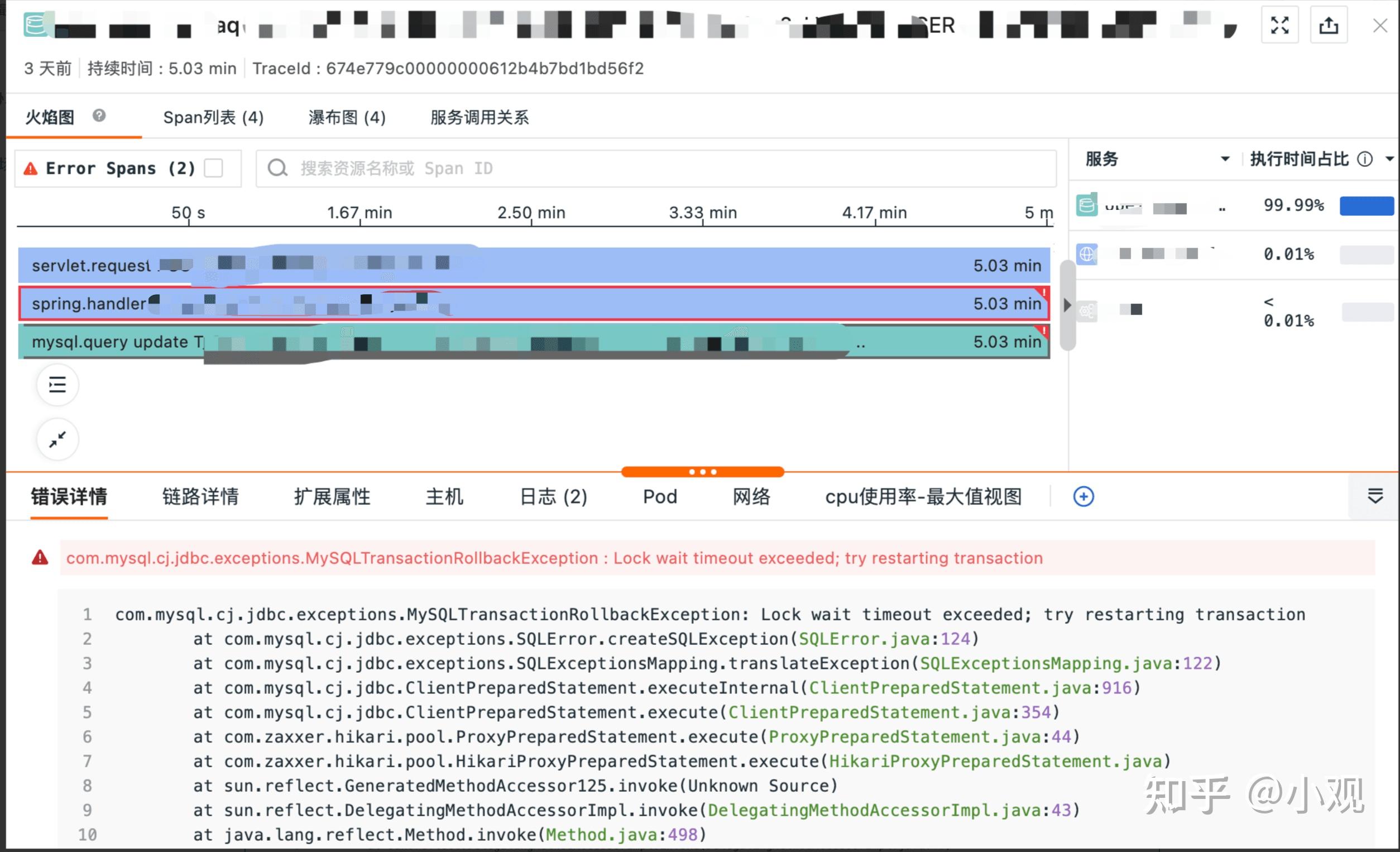The width and height of the screenshot is (1400, 852).
Task: Open the flame graph filter/legend icon
Action: [x=57, y=385]
